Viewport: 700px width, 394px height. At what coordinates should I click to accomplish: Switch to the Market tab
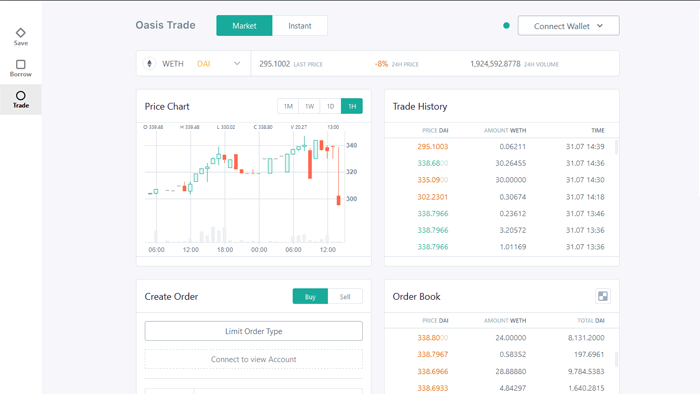point(244,26)
